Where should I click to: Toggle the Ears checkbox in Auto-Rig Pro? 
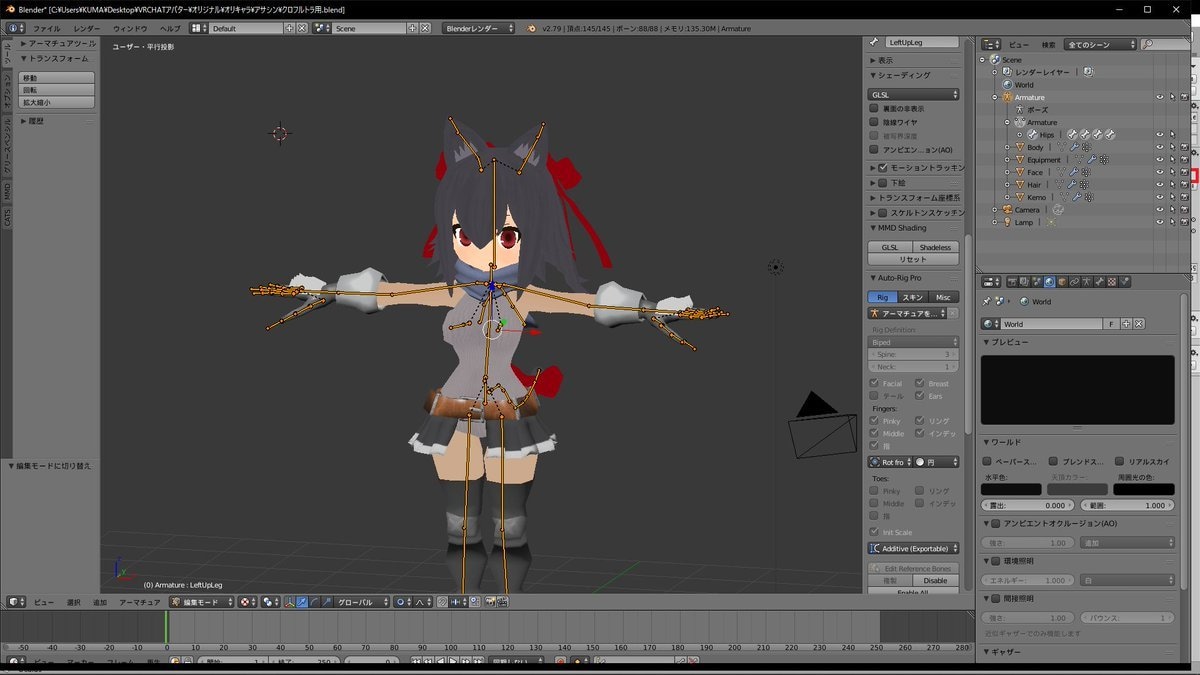(x=920, y=396)
